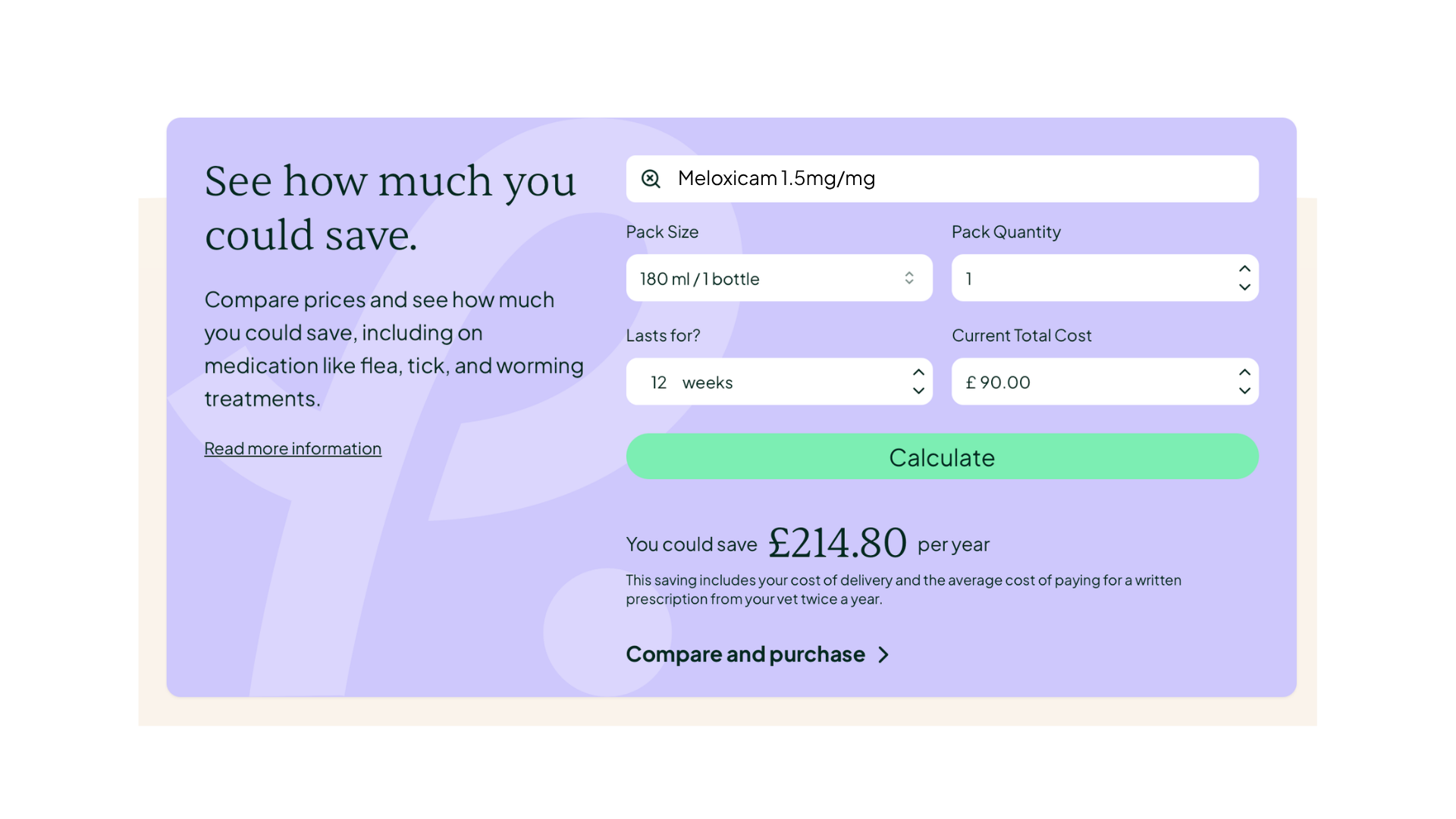Click the 12 weeks duration field
This screenshot has height=819, width=1456.
click(x=758, y=381)
